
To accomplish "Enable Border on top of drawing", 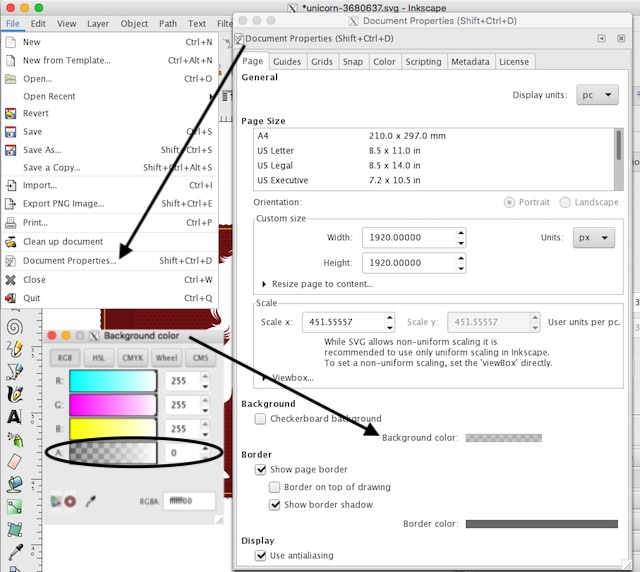I will pos(274,487).
